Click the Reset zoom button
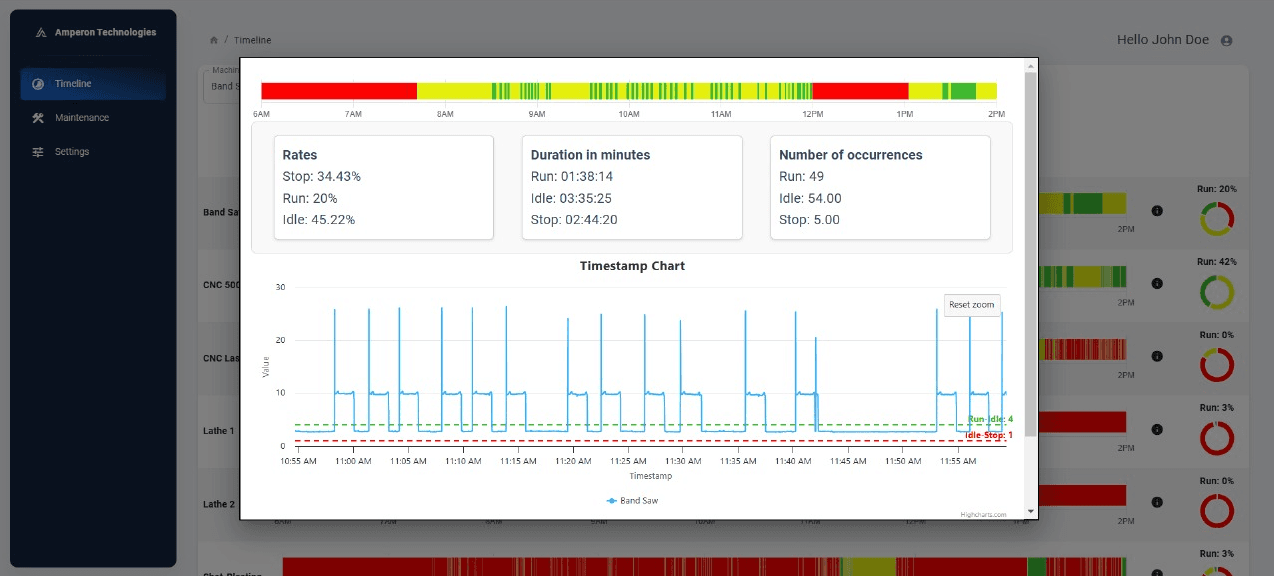This screenshot has height=576, width=1274. tap(971, 305)
